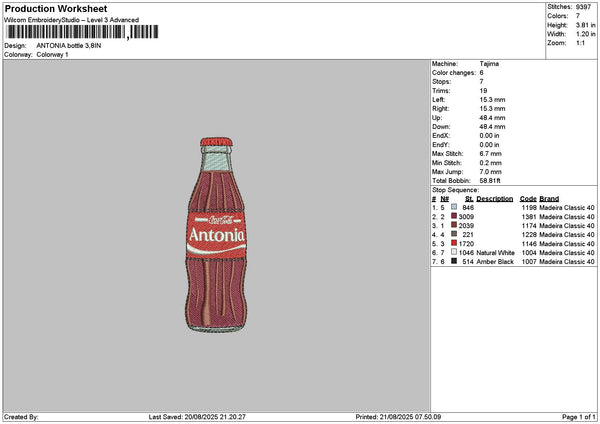Click the Stop Sequence heading

click(455, 190)
